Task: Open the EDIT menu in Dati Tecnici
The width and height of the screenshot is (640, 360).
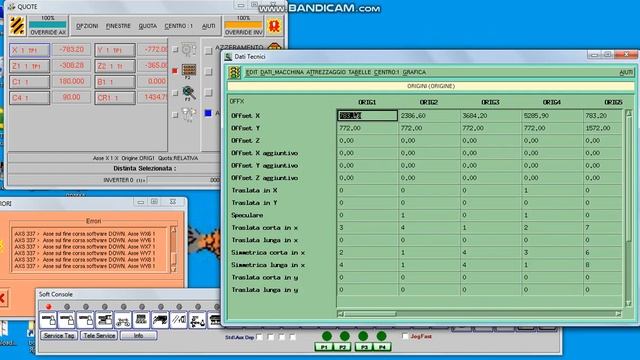Action: tap(251, 72)
